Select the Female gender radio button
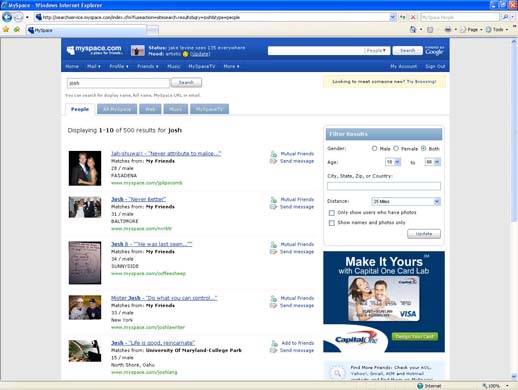This screenshot has height=390, width=518. click(x=396, y=148)
